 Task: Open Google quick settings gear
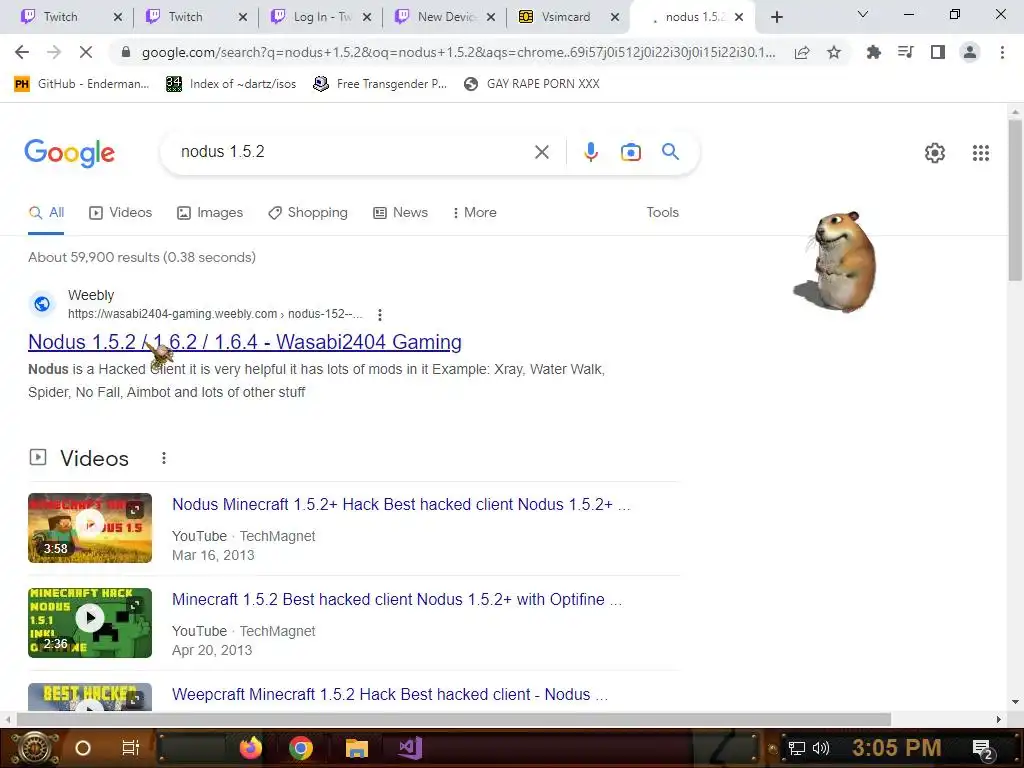[x=935, y=153]
